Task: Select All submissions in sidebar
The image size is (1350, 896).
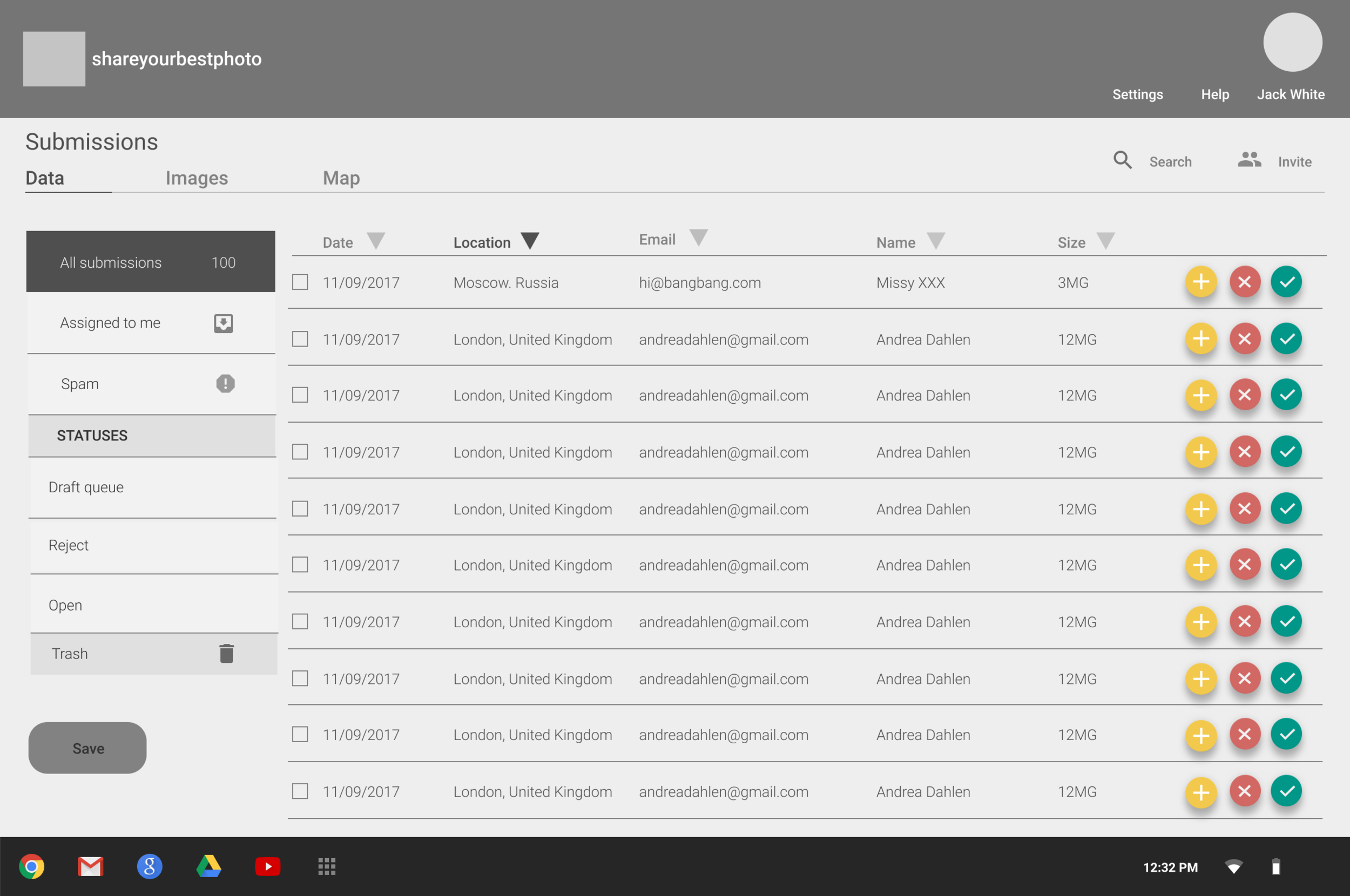Action: tap(151, 262)
